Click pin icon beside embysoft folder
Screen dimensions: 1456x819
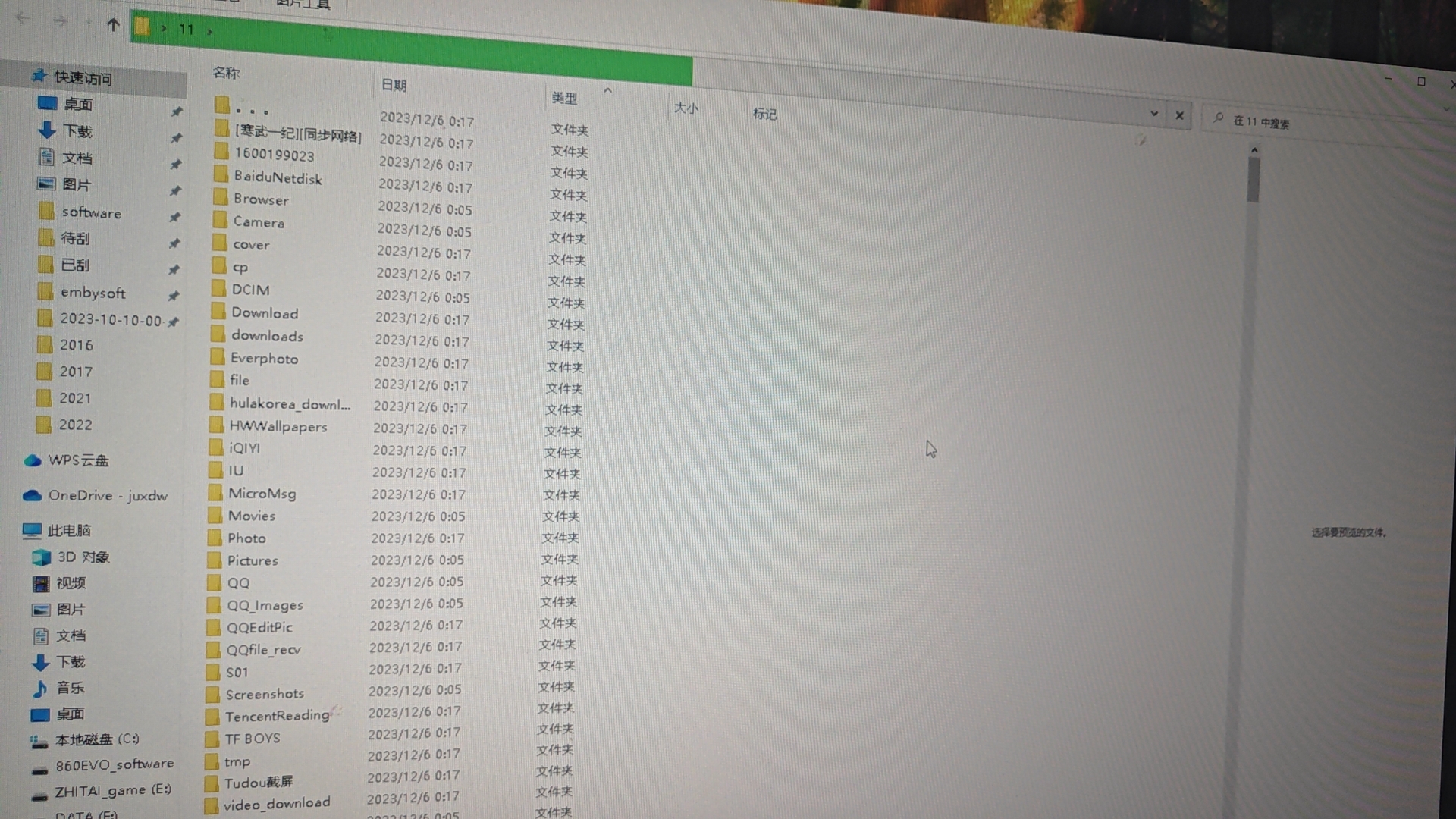coord(173,296)
